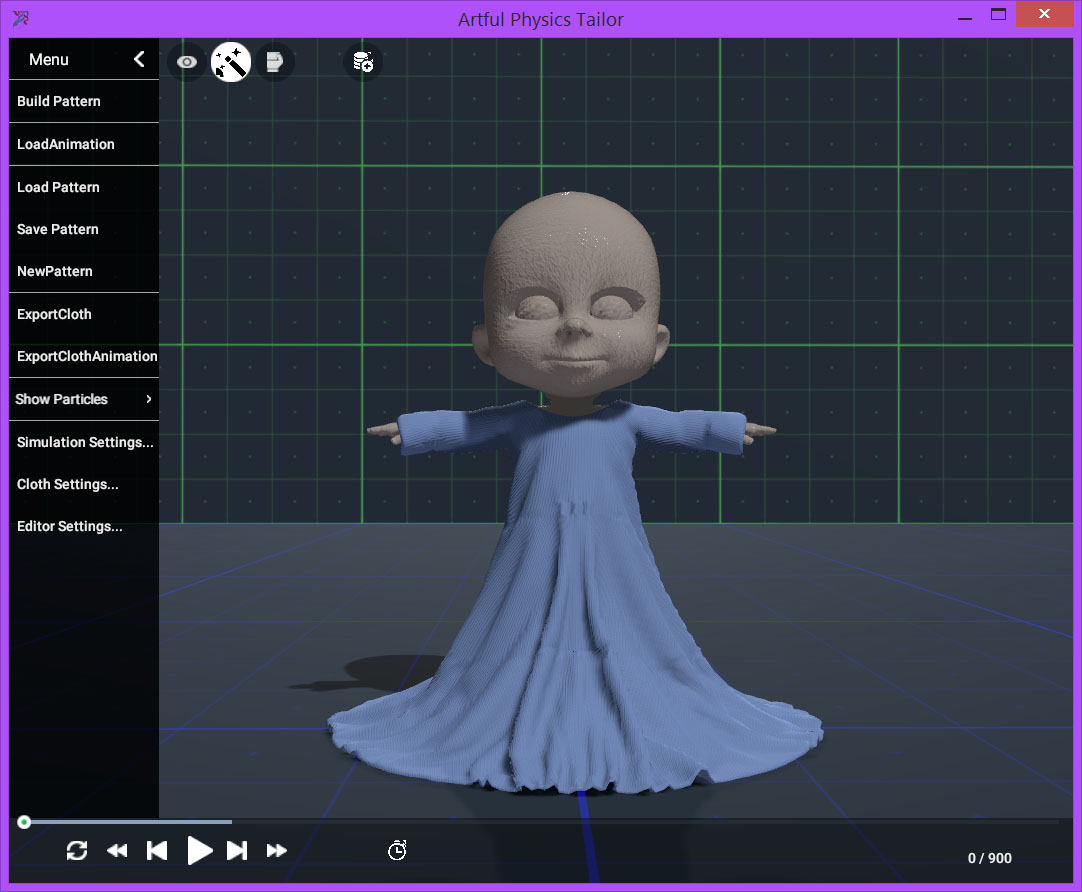Select the magic wand tool
This screenshot has height=892, width=1082.
pyautogui.click(x=230, y=62)
